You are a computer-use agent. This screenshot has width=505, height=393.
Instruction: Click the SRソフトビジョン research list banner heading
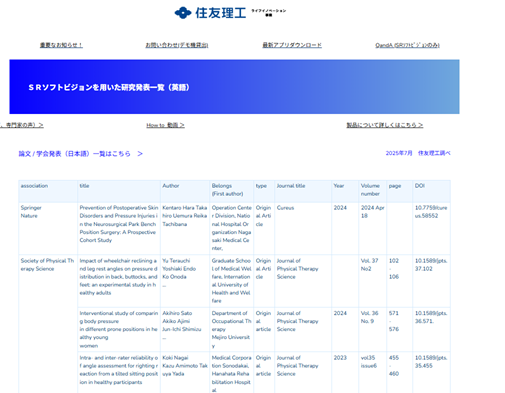[109, 87]
